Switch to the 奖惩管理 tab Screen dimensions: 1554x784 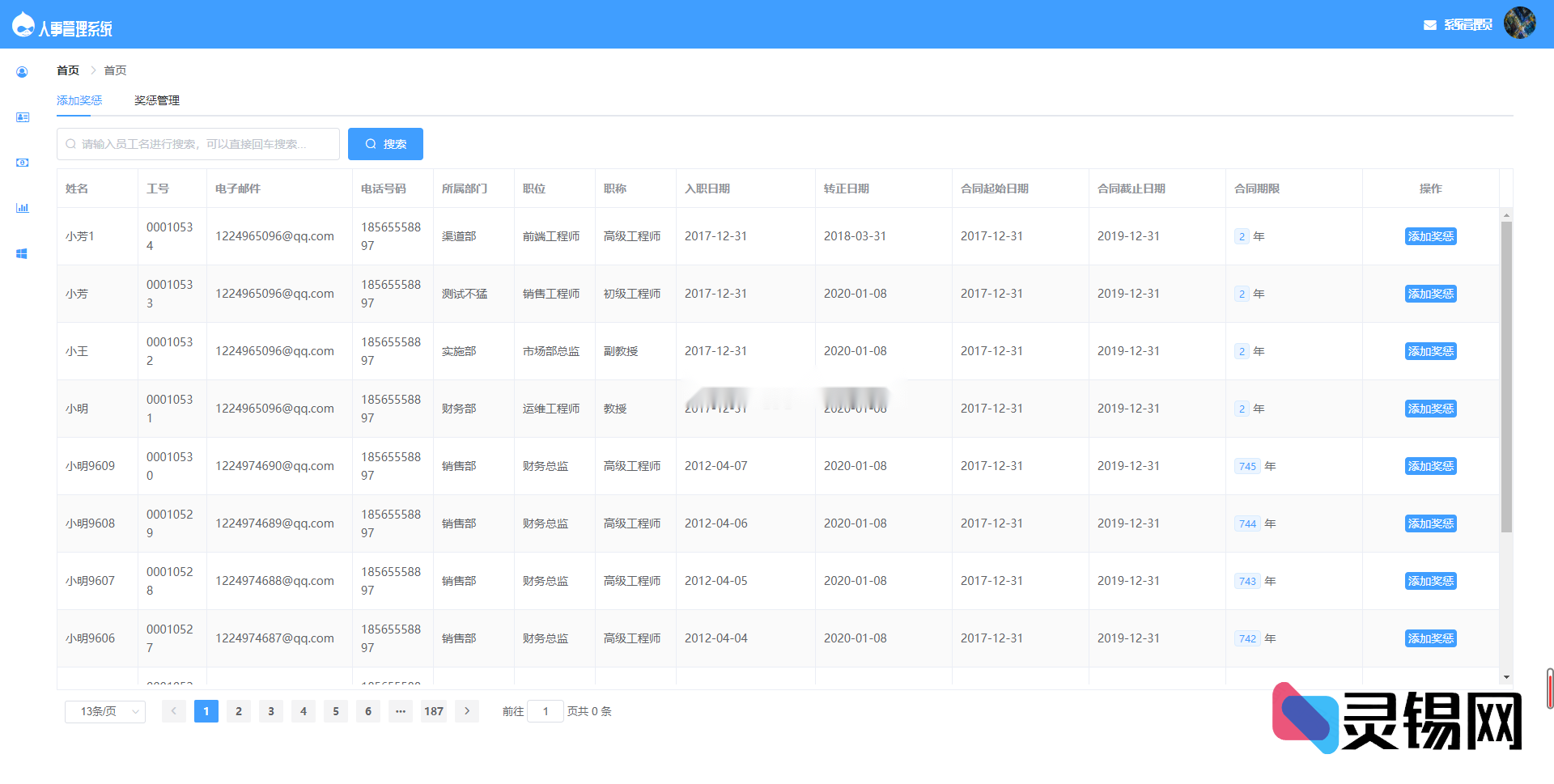[x=155, y=100]
